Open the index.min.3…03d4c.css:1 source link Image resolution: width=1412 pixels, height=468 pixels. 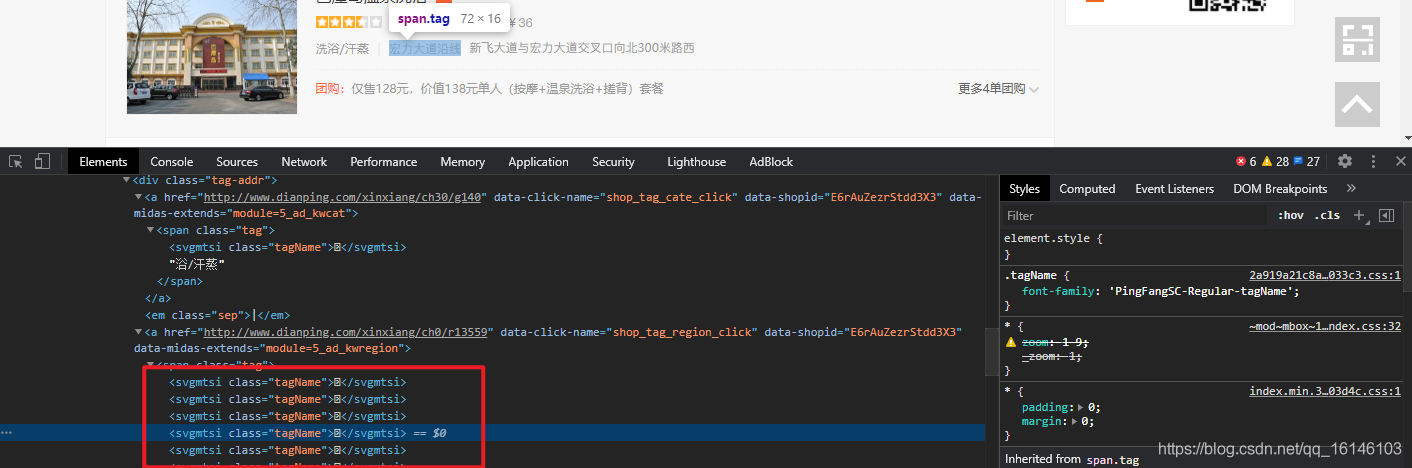point(1324,391)
